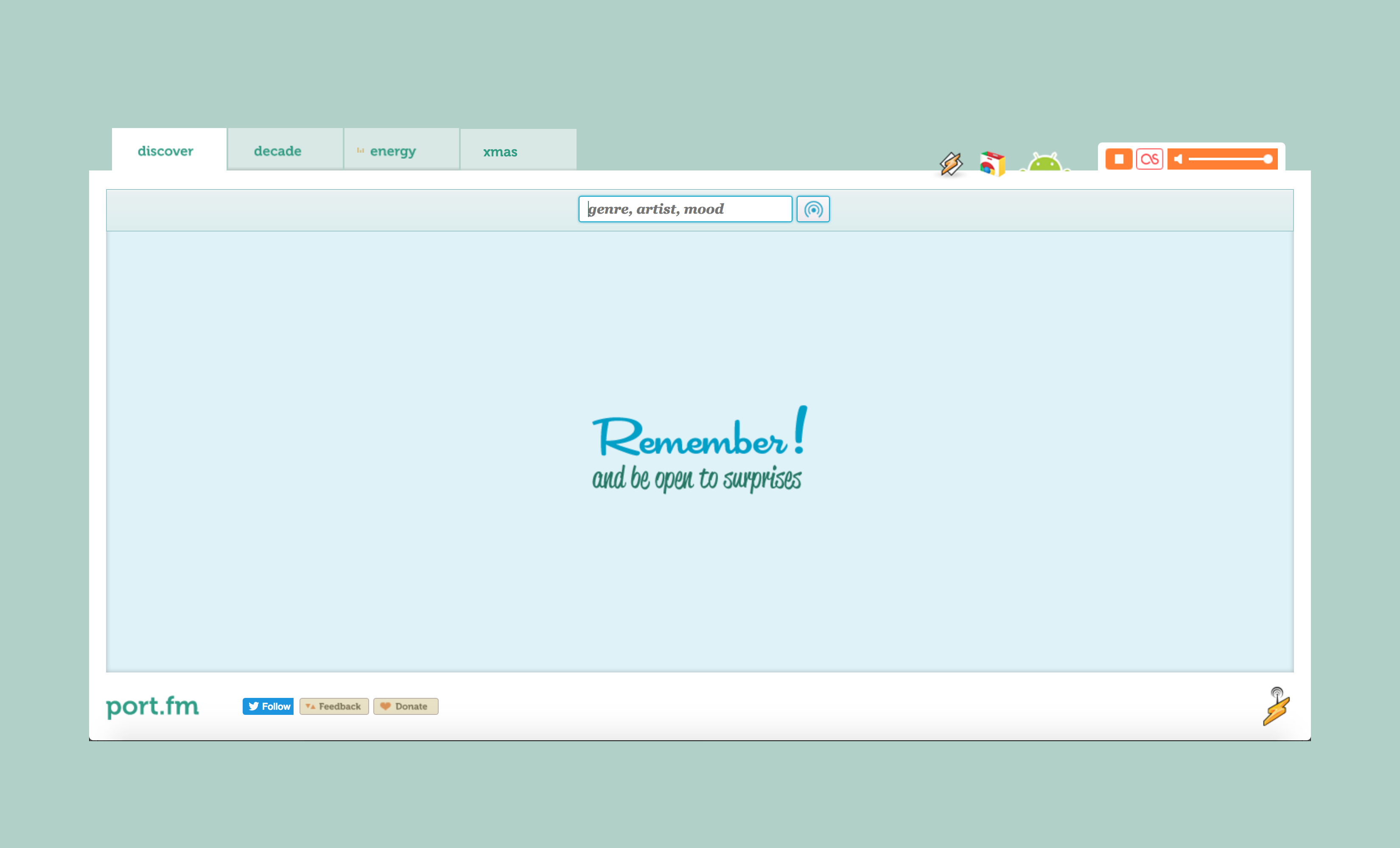Click the Donate button

tap(406, 706)
